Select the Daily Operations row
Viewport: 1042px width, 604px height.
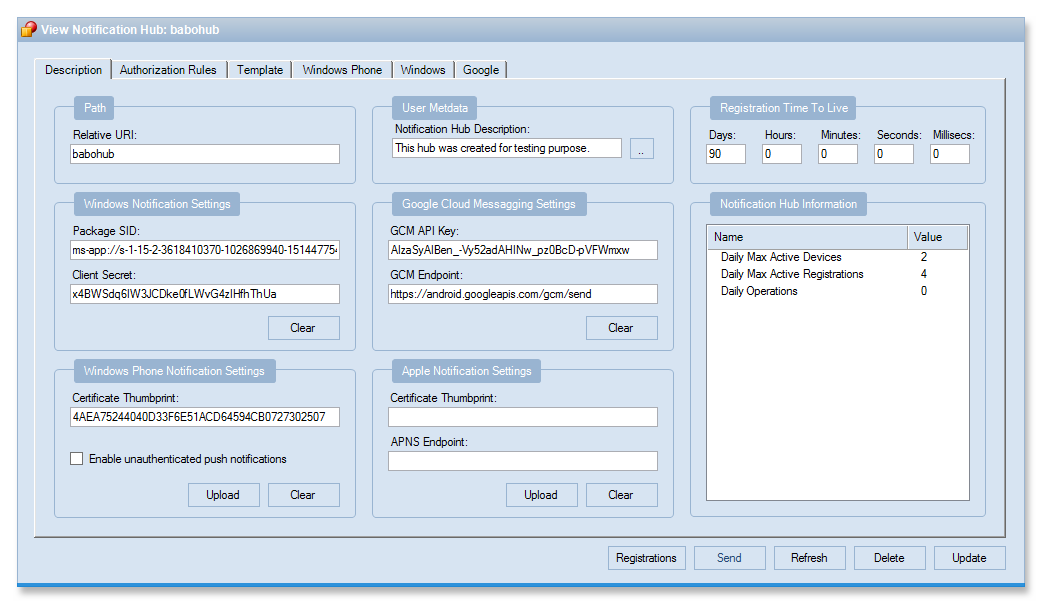coord(837,291)
